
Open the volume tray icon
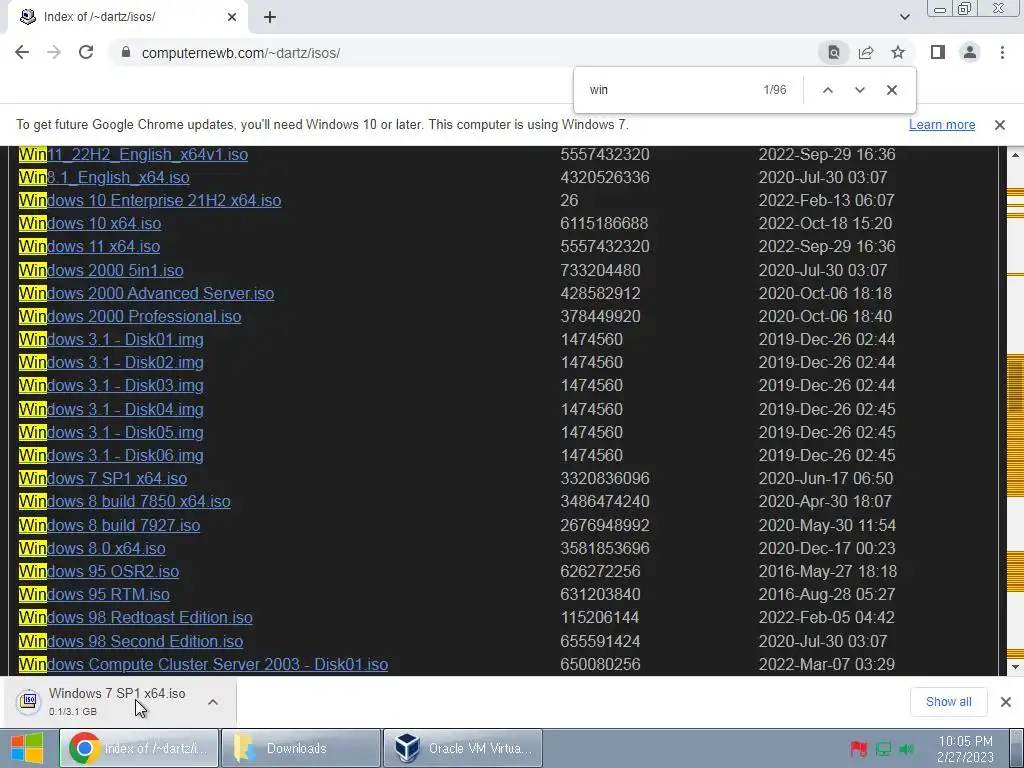click(906, 749)
